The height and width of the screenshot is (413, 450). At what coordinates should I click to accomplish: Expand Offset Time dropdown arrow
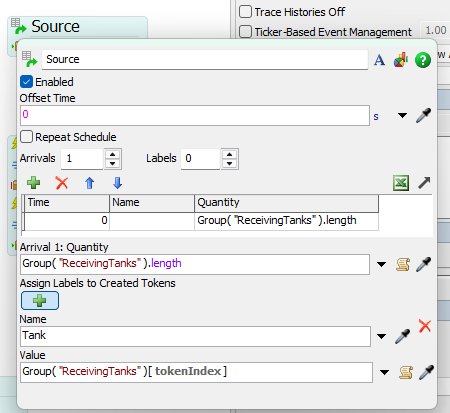[402, 116]
